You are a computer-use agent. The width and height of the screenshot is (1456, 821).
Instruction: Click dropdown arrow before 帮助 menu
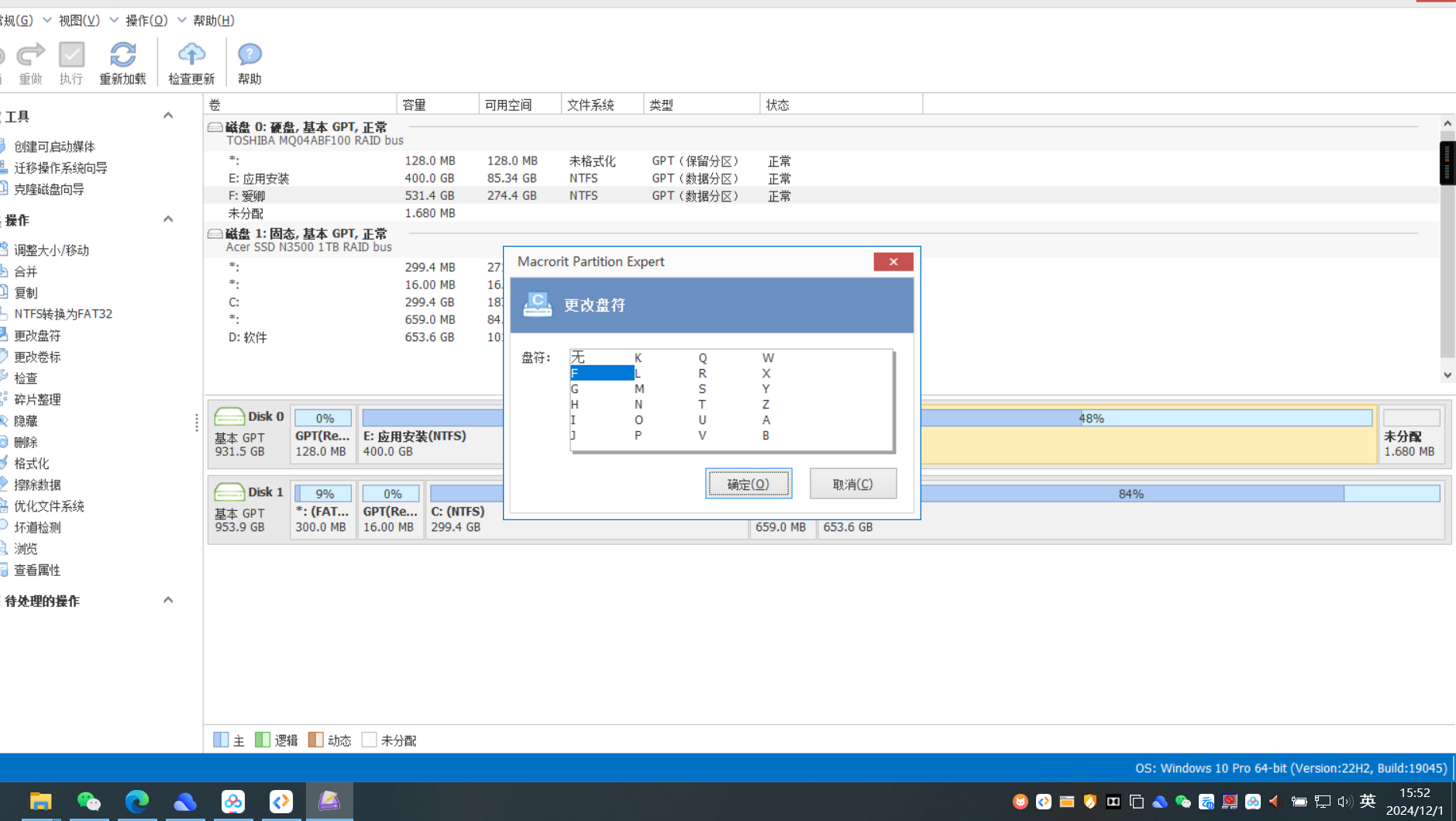182,20
